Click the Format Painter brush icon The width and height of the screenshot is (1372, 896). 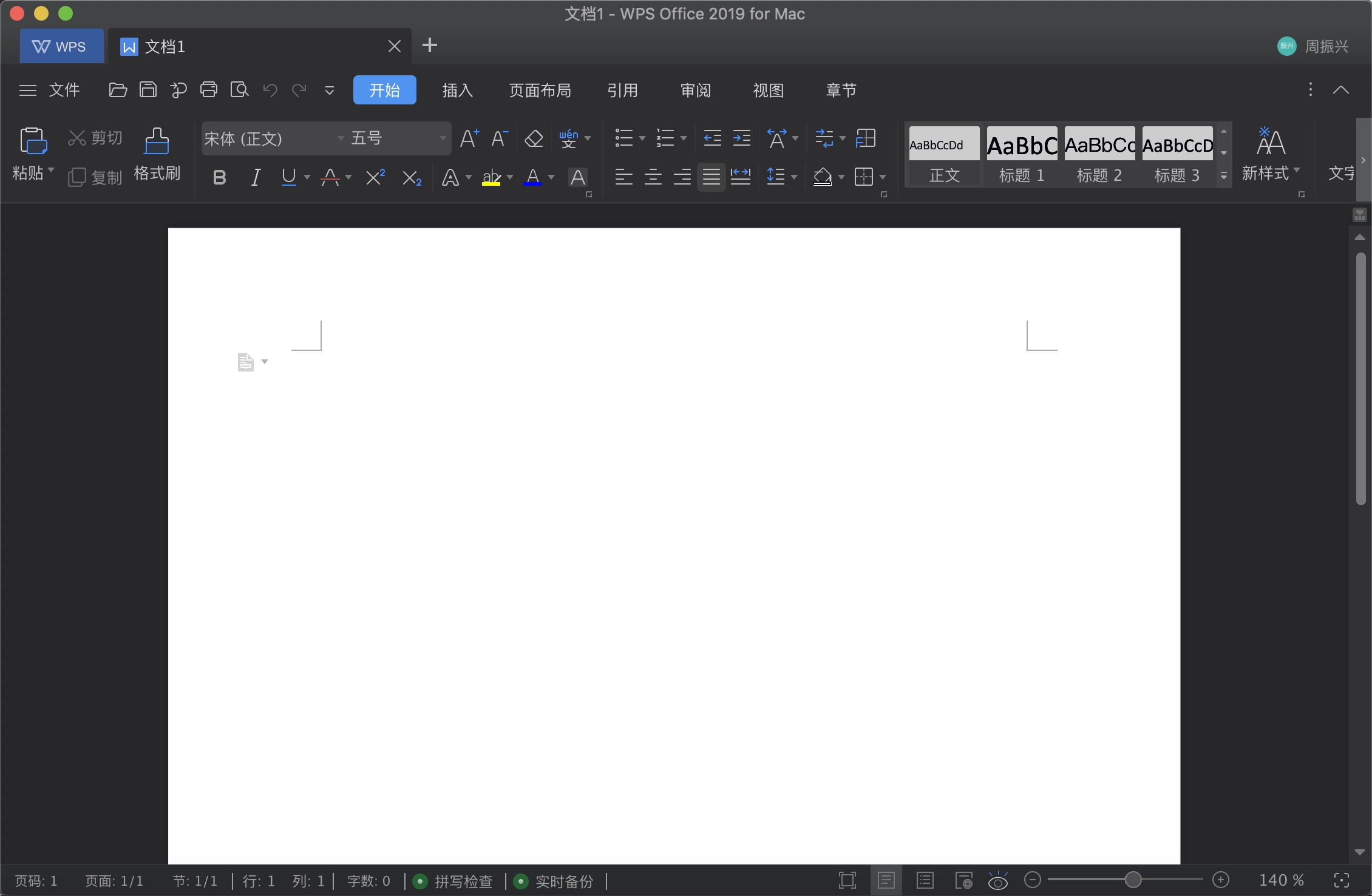(157, 141)
